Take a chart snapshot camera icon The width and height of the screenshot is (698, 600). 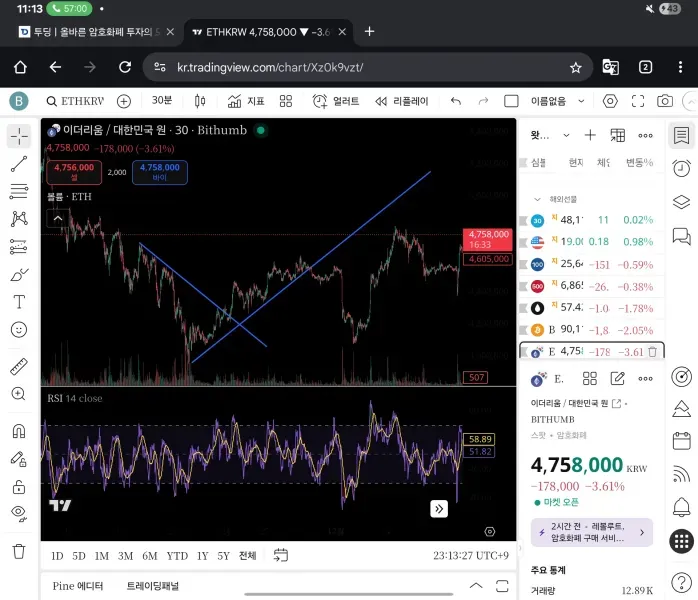pos(665,101)
